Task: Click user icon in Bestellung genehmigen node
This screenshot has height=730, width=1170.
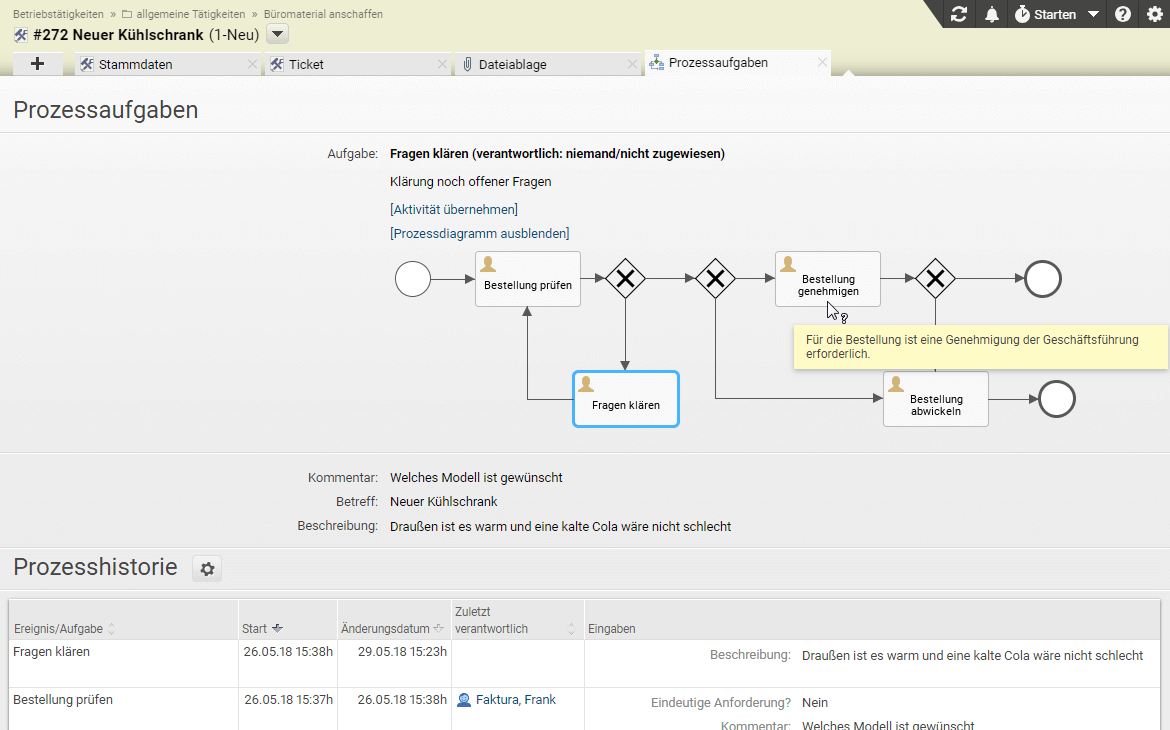Action: tap(788, 264)
